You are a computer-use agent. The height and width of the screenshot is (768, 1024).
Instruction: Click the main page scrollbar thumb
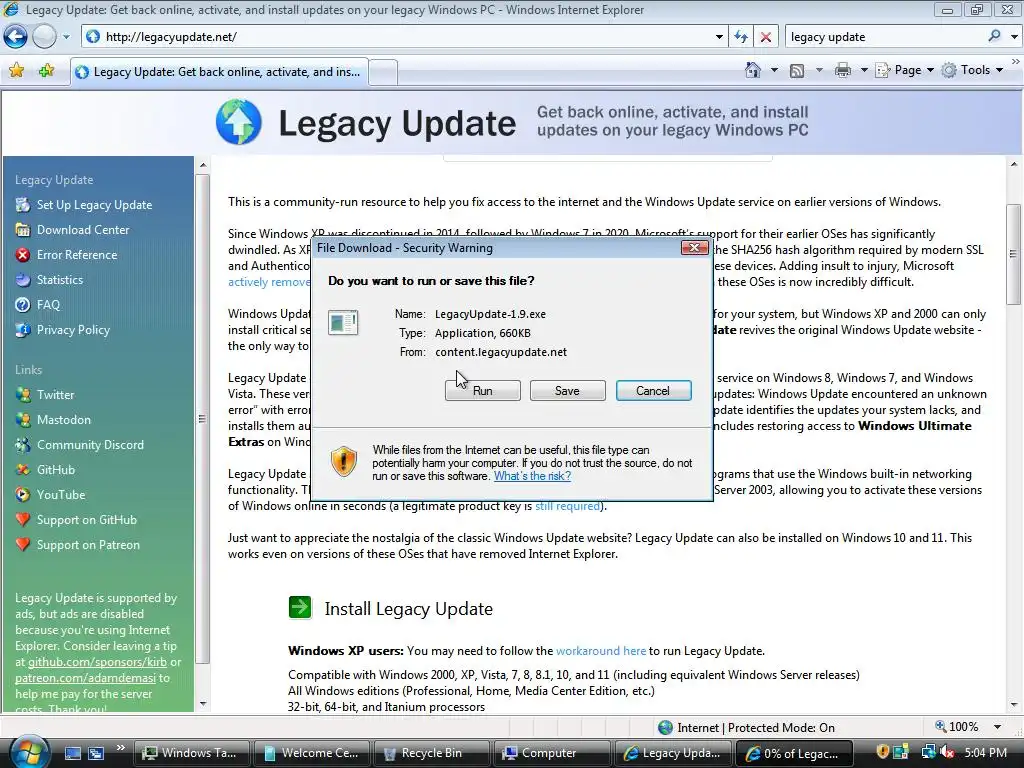(x=1014, y=253)
